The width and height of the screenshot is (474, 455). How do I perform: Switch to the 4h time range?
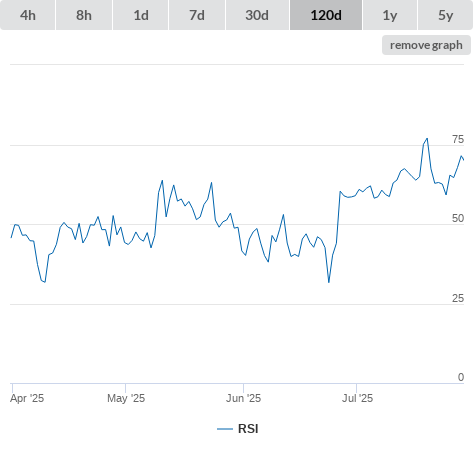tap(28, 15)
